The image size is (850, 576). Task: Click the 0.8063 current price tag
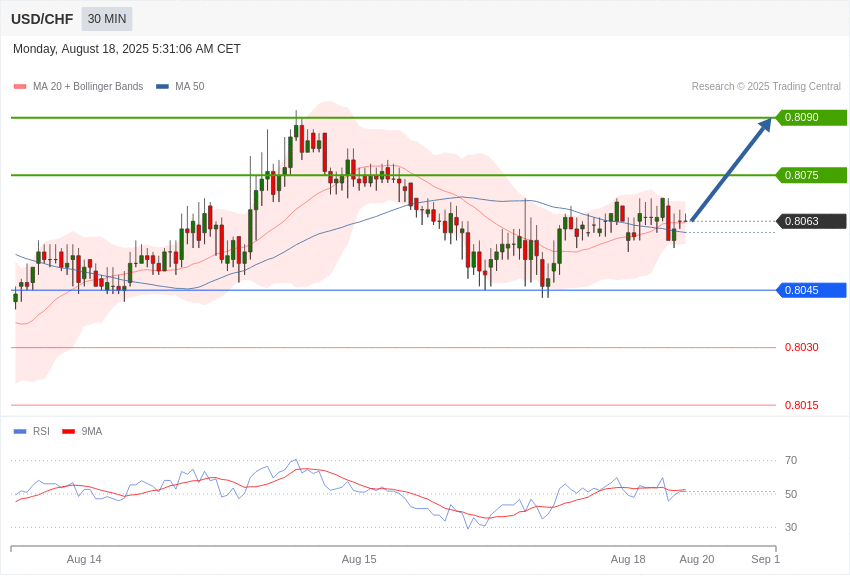pos(811,221)
